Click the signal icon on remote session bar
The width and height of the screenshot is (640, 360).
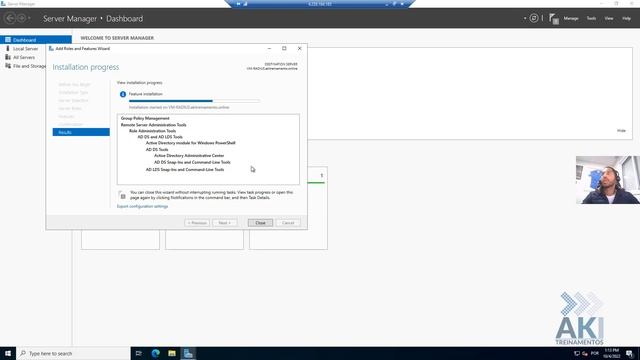(245, 4)
